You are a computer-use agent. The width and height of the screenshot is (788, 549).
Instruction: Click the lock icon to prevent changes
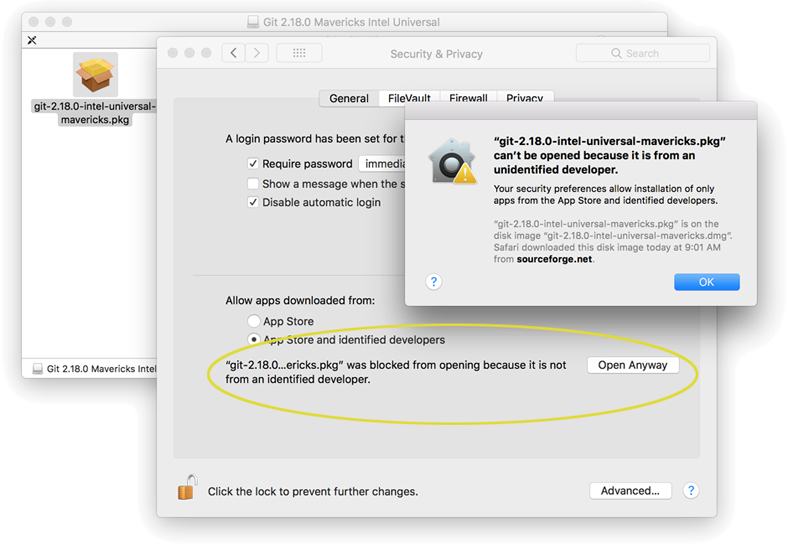[x=187, y=487]
